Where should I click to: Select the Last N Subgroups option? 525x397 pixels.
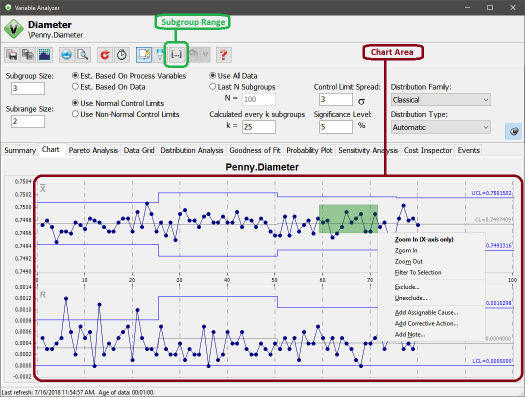(242, 87)
